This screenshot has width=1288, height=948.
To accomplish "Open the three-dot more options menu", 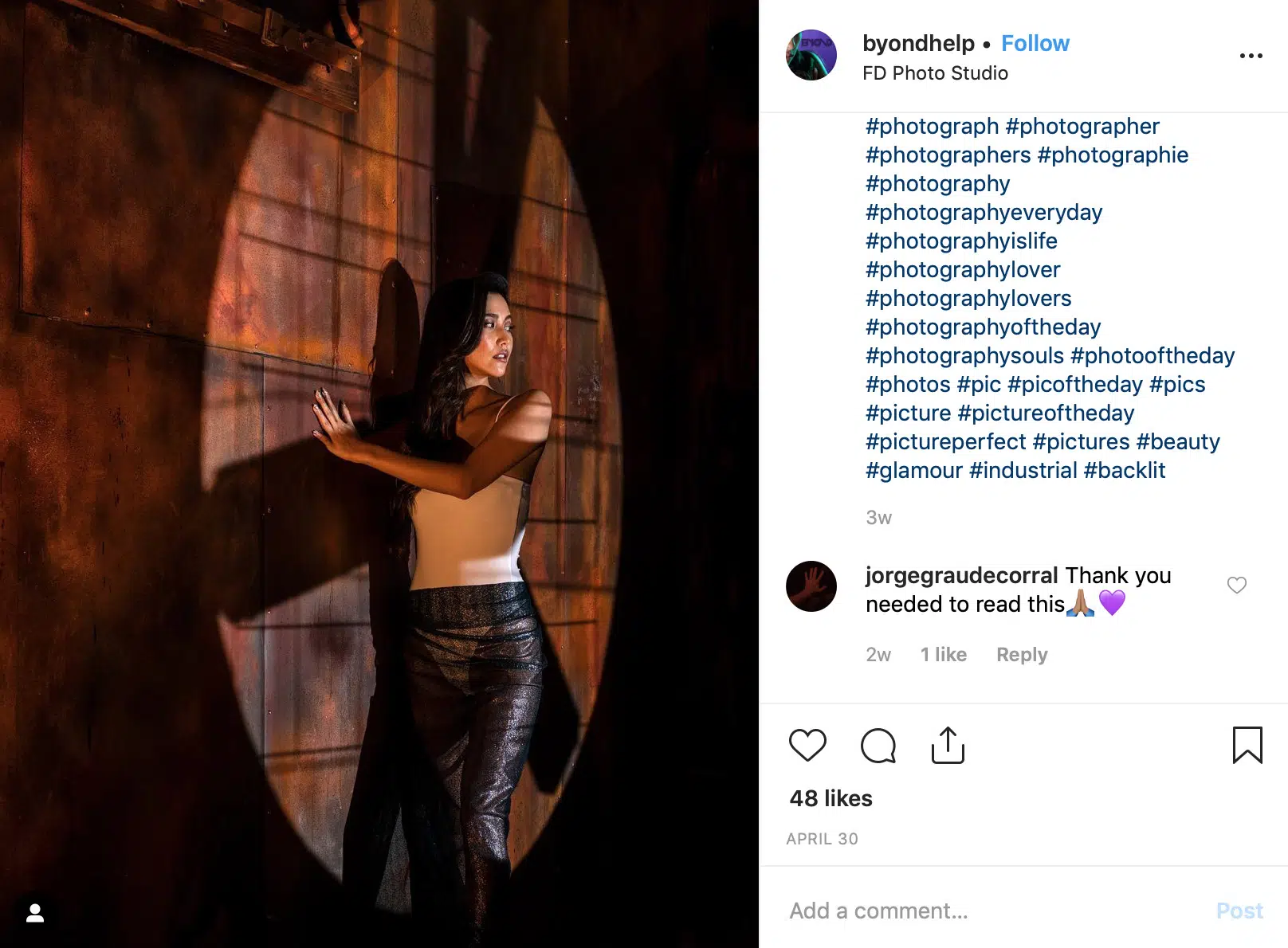I will tap(1251, 56).
